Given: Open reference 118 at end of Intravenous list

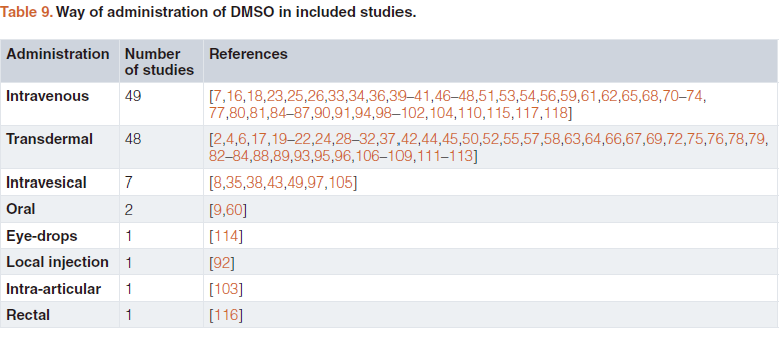Looking at the screenshot, I should coord(555,113).
